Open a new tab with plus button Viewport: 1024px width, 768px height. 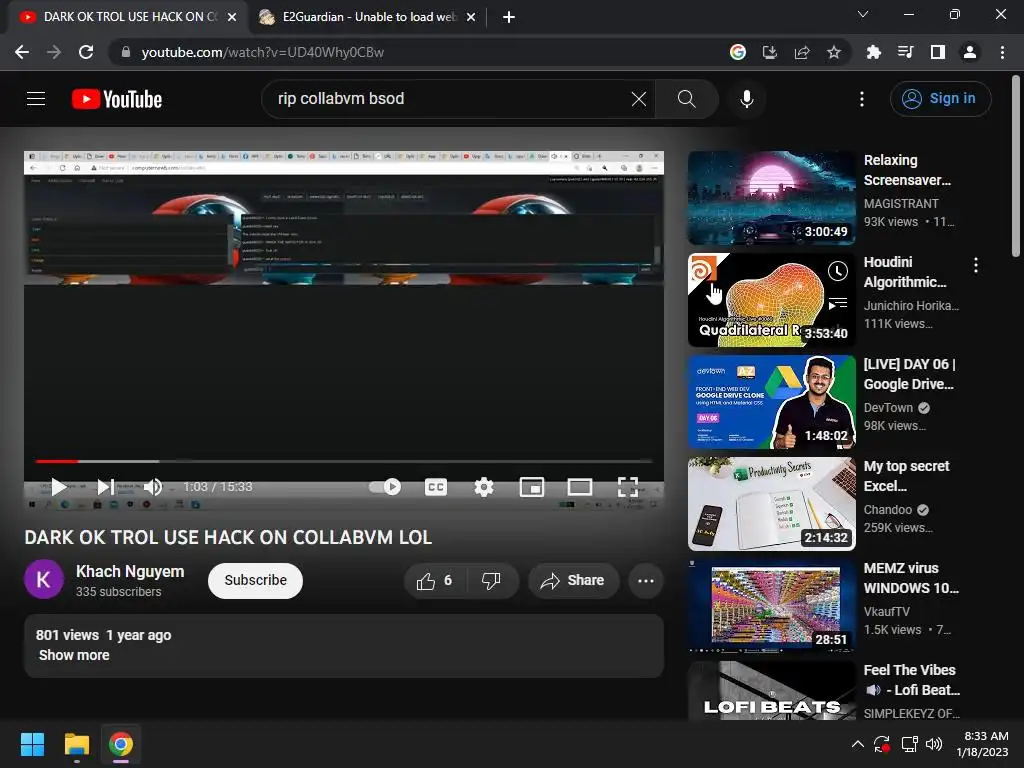click(x=509, y=17)
